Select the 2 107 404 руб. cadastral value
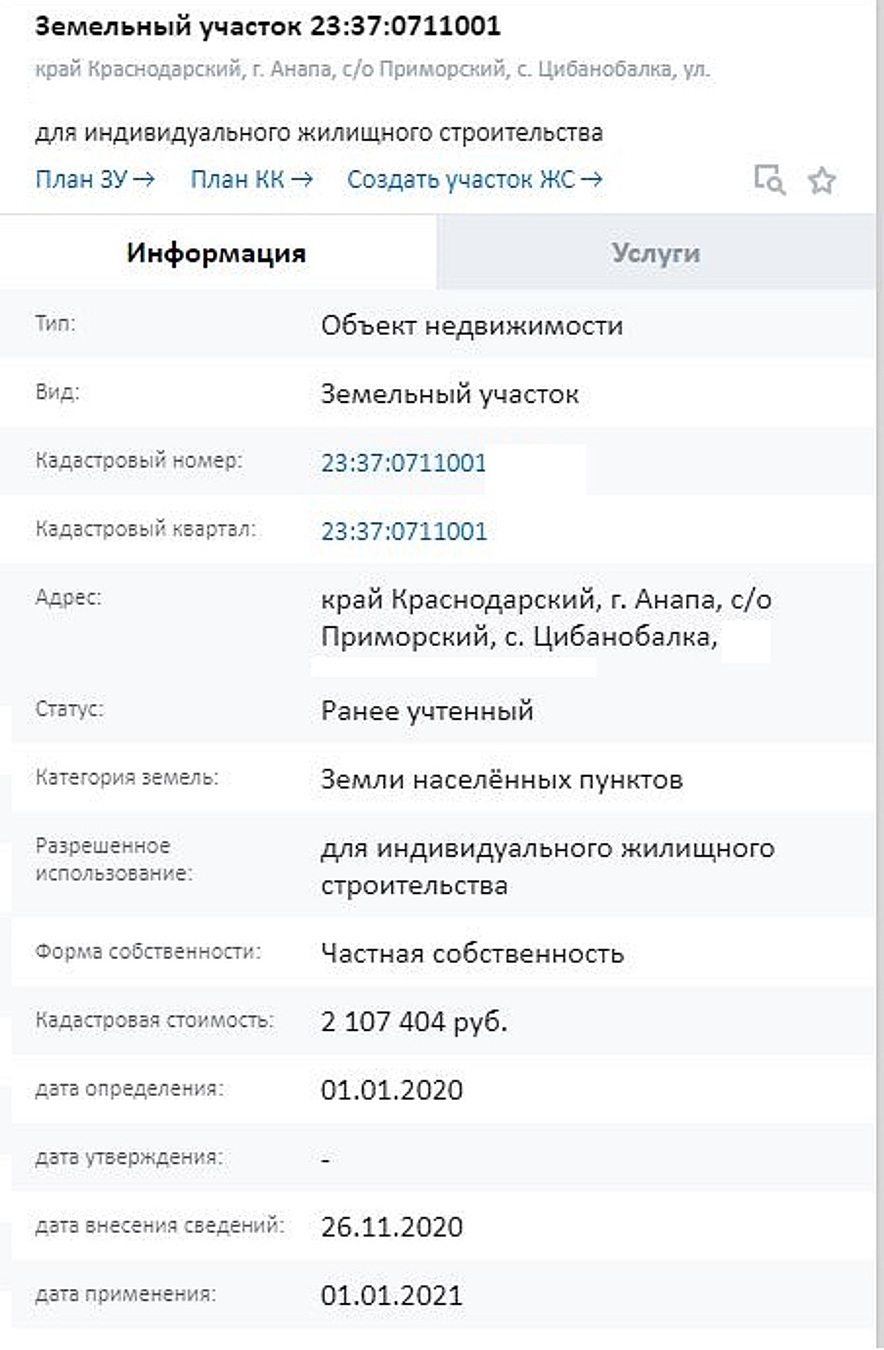884x1350 pixels. point(415,1022)
